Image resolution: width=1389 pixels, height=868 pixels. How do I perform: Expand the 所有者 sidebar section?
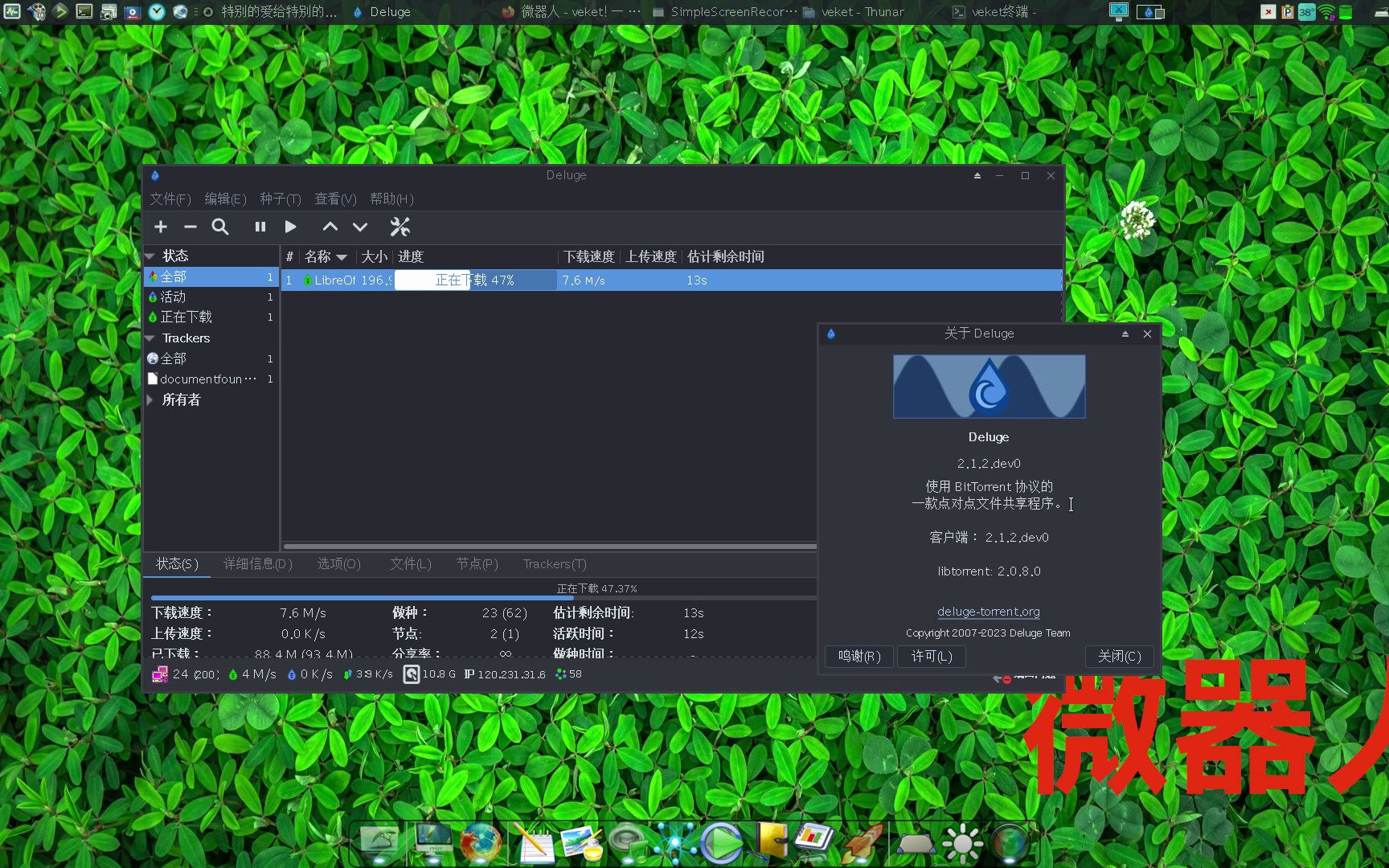coord(150,399)
